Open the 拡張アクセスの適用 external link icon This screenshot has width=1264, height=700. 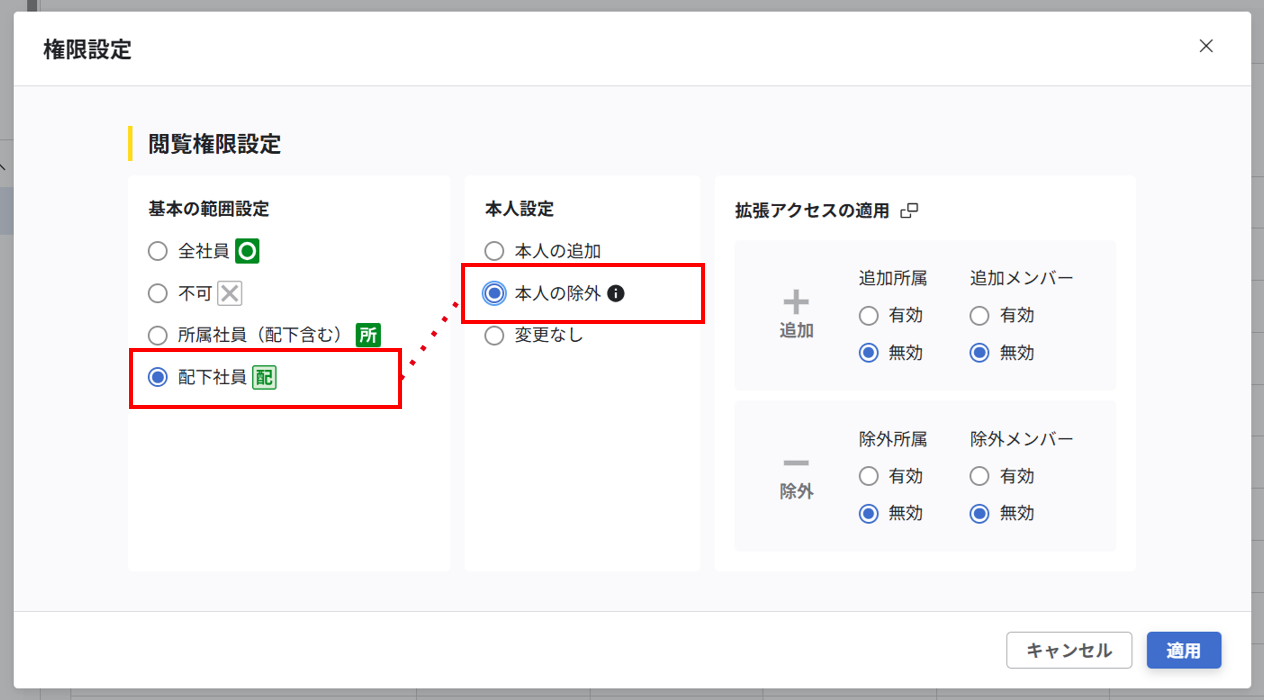point(910,211)
